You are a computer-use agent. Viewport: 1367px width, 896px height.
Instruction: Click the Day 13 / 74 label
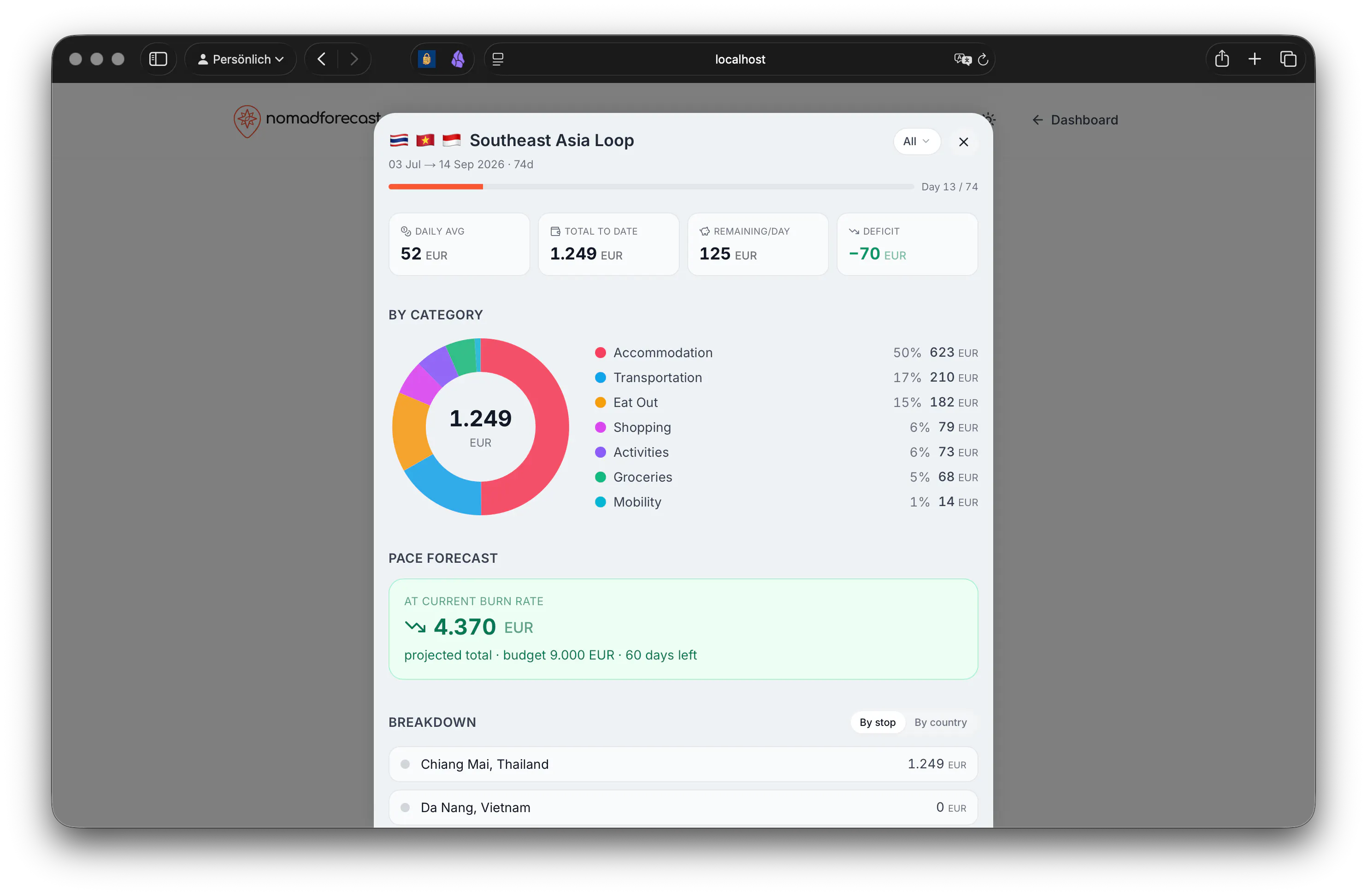[949, 187]
